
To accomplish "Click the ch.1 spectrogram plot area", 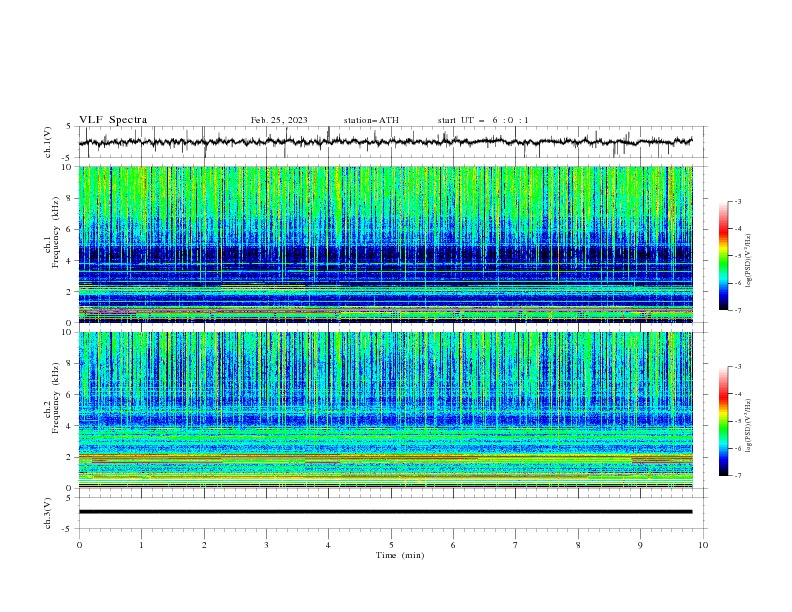I will 386,244.
